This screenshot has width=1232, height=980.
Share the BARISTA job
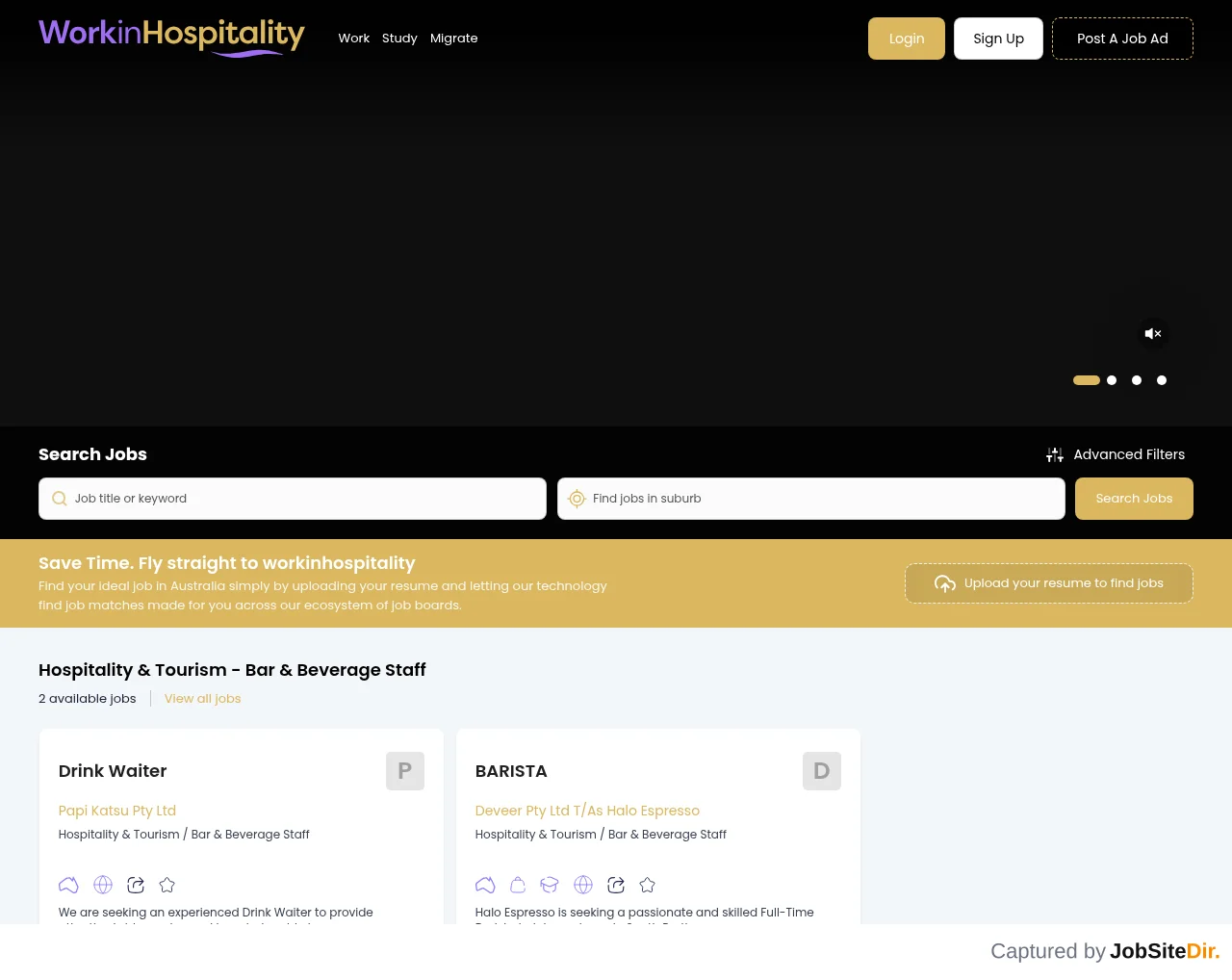616,885
